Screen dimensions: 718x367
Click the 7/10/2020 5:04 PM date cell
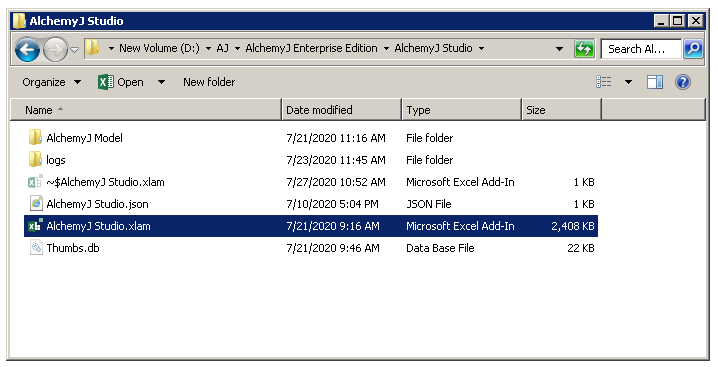pyautogui.click(x=332, y=204)
